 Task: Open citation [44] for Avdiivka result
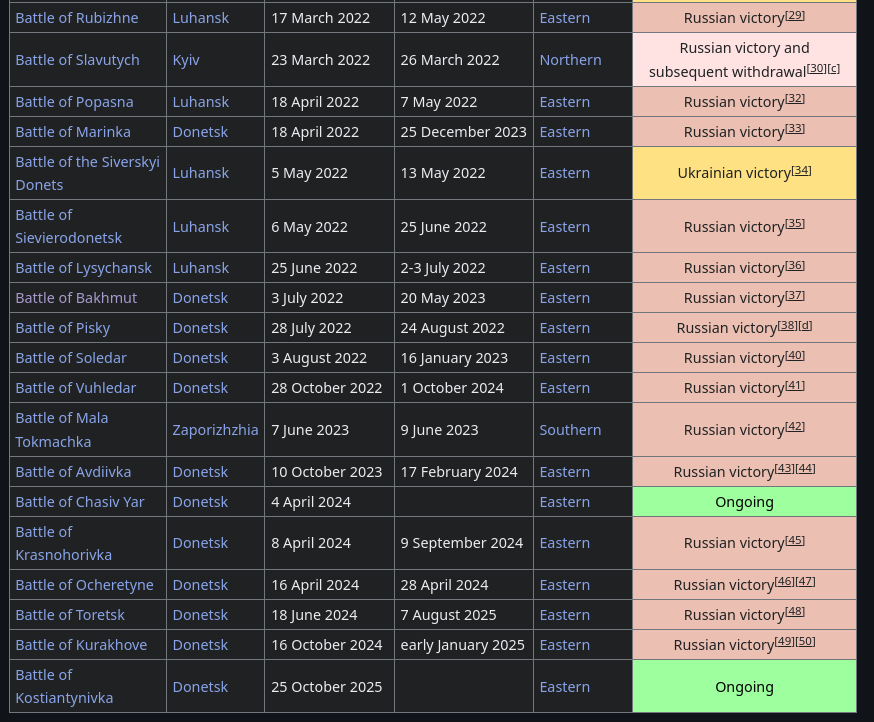805,468
